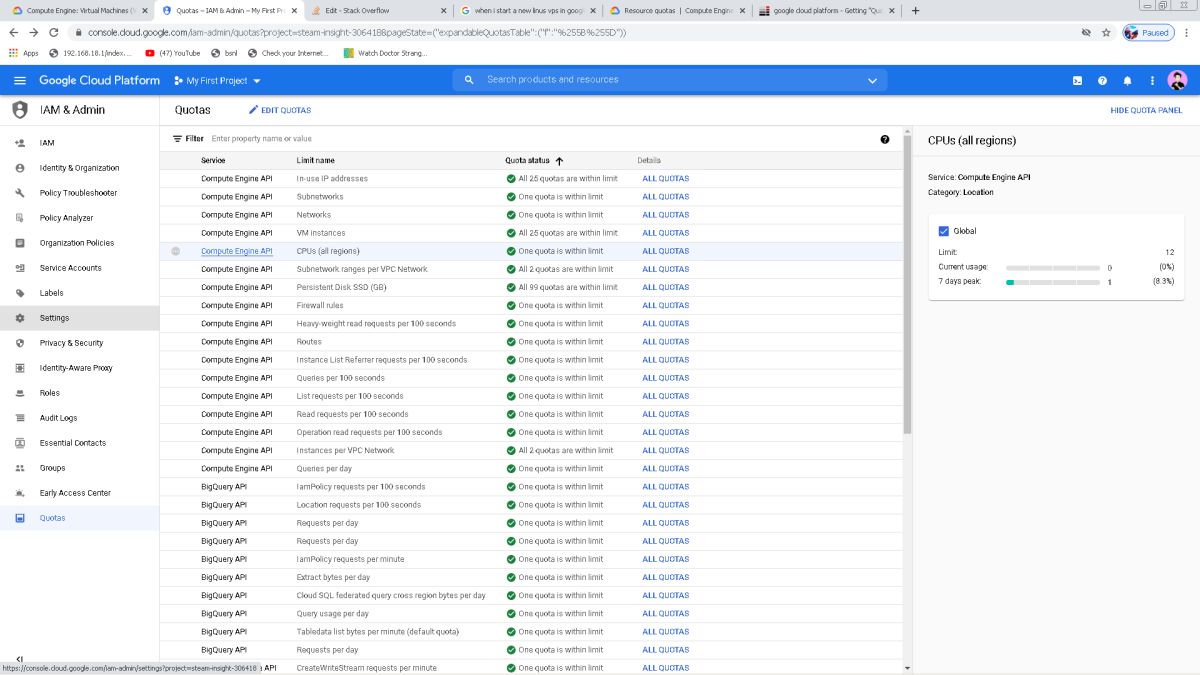The height and width of the screenshot is (675, 1200).
Task: Open user account avatar
Action: (1177, 80)
